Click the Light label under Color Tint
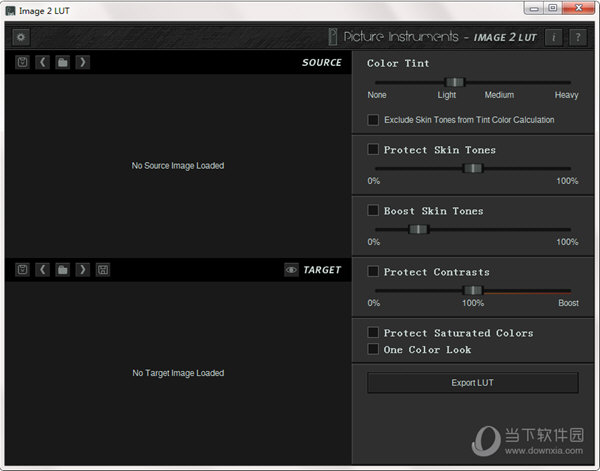 coord(447,95)
